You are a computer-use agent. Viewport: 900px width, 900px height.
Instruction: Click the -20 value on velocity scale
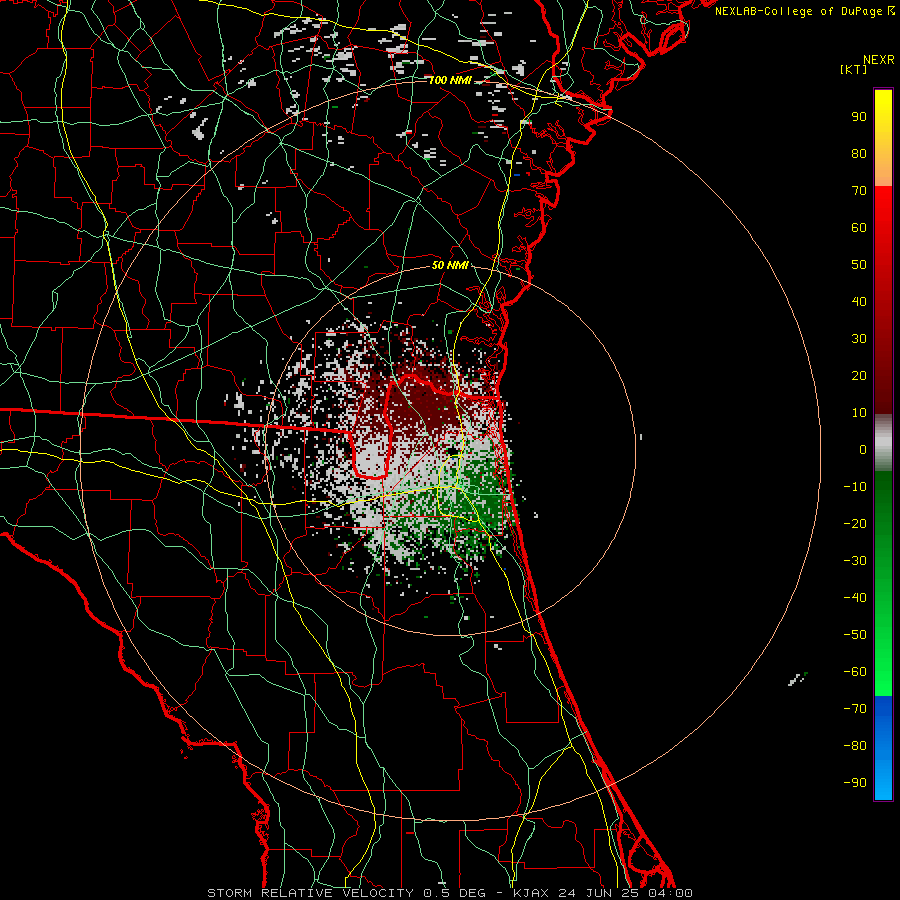(x=855, y=524)
